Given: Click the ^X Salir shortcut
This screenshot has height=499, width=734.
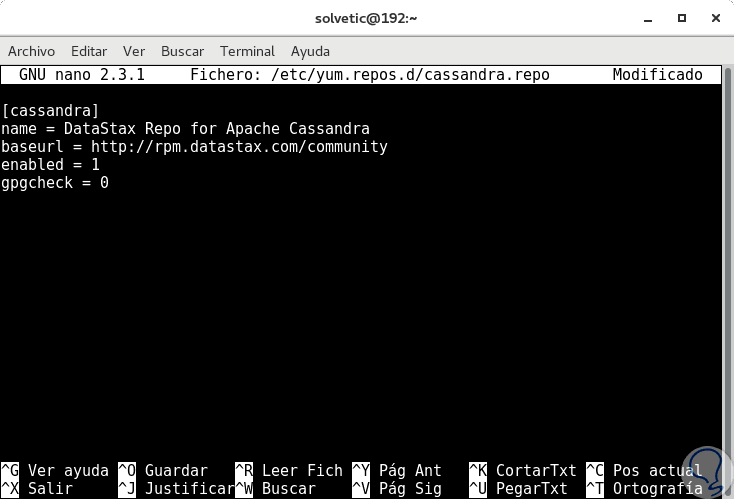Looking at the screenshot, I should pyautogui.click(x=37, y=489).
